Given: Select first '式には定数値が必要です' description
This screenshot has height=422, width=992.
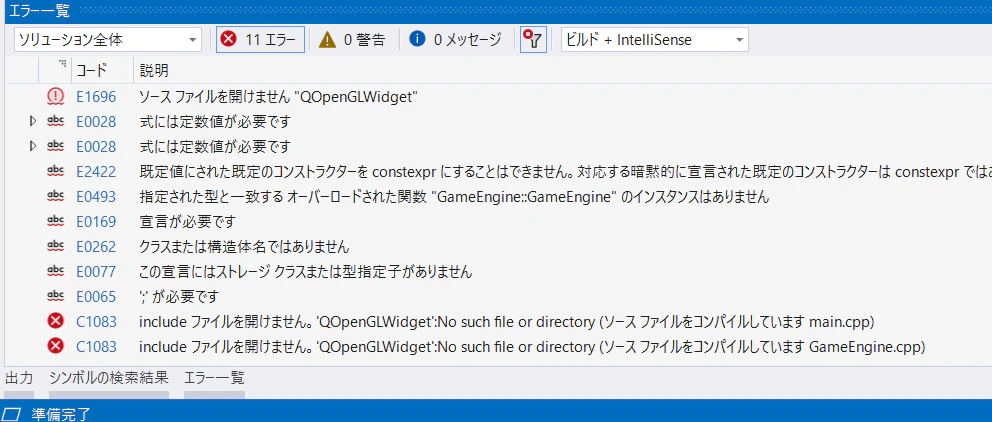Looking at the screenshot, I should [x=214, y=121].
